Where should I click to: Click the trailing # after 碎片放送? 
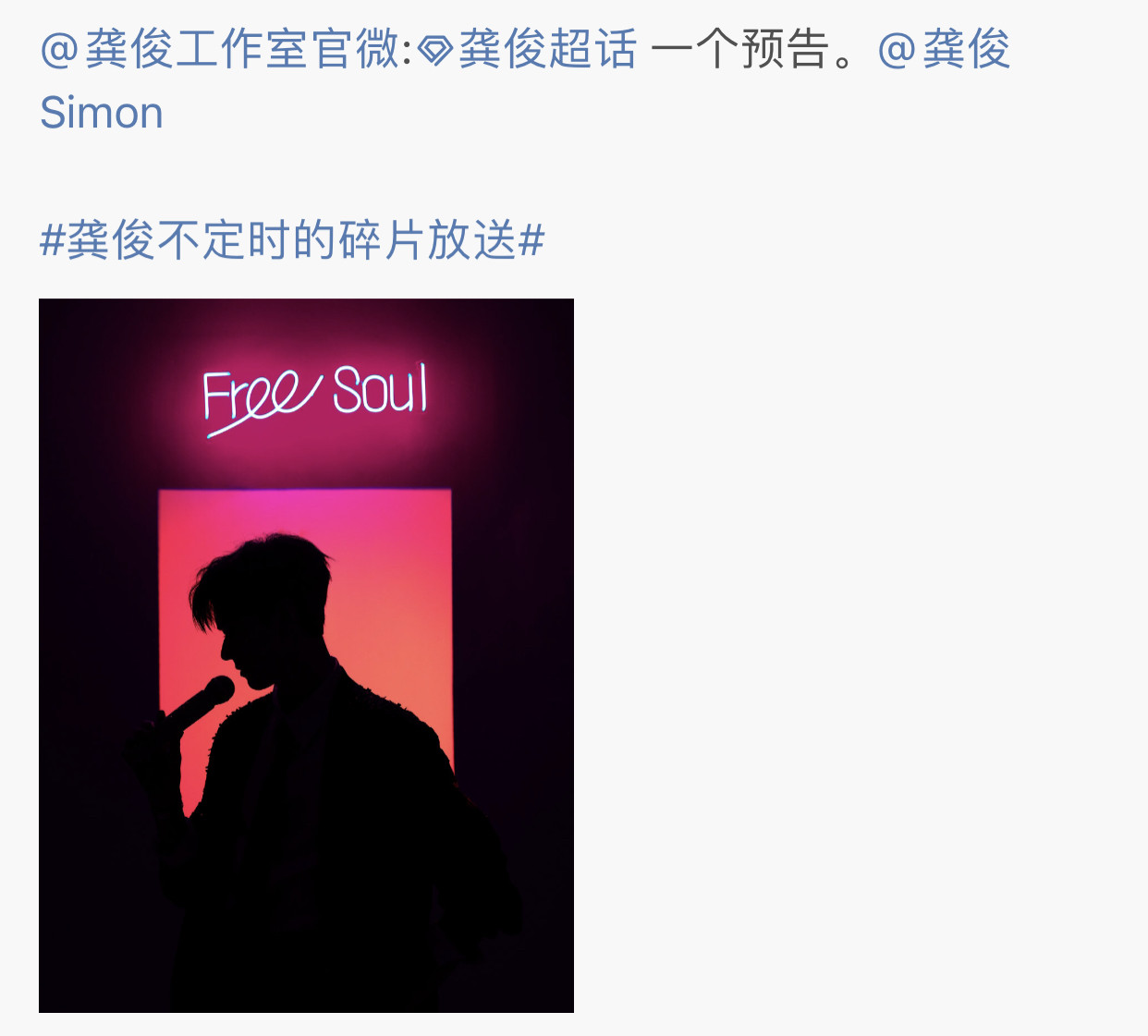tap(531, 241)
